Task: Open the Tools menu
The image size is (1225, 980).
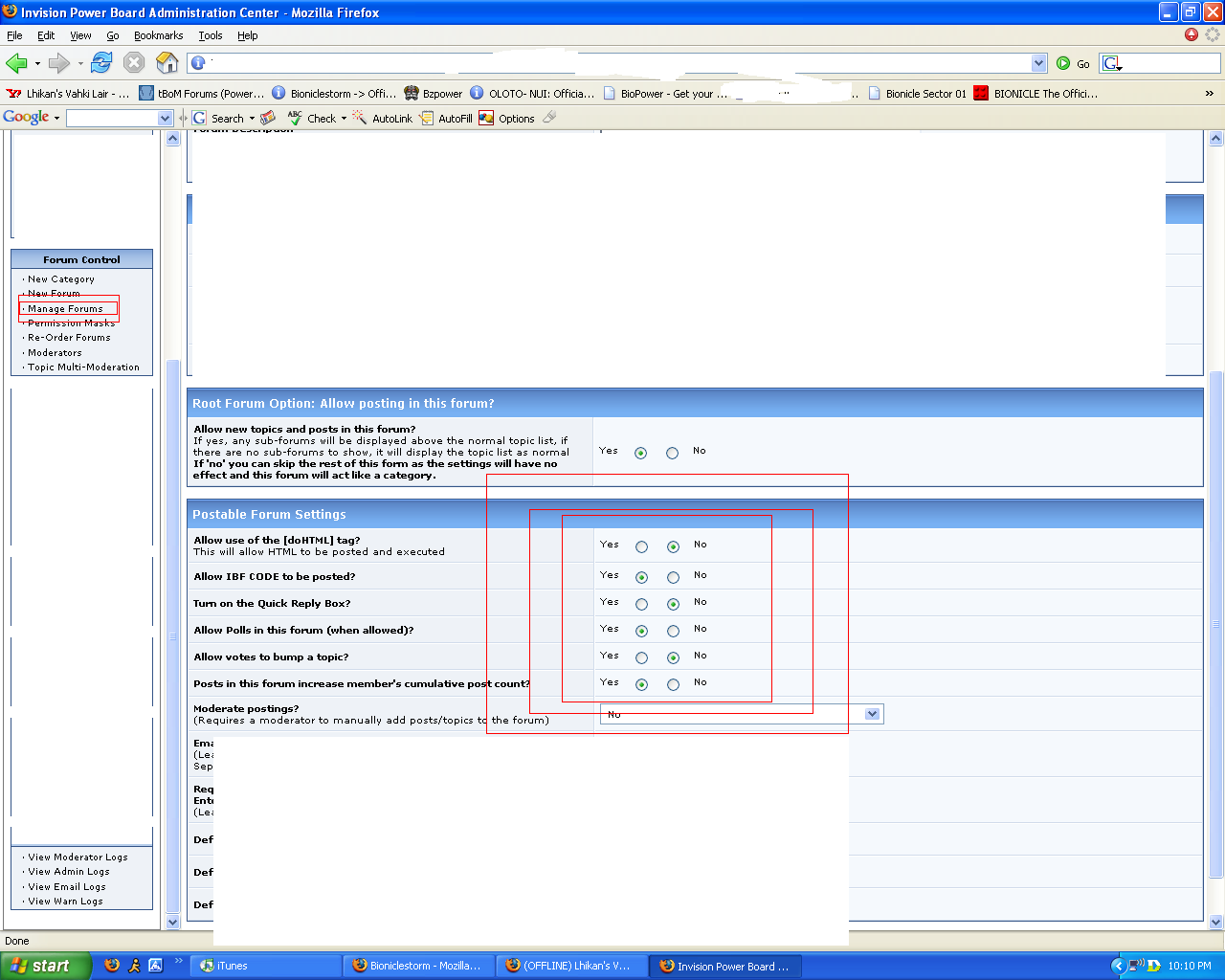Action: 210,35
